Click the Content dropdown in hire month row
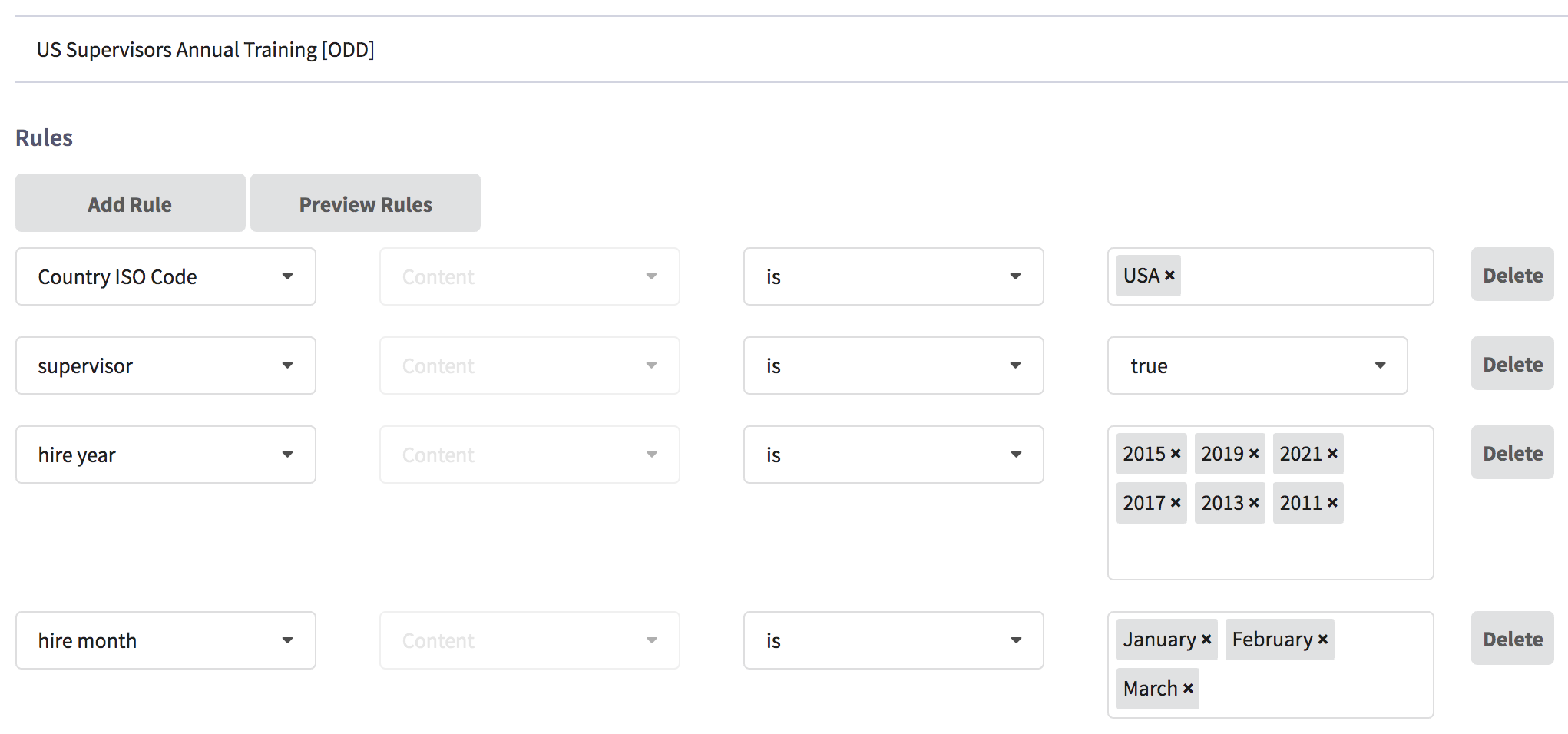This screenshot has width=1568, height=734. 530,640
